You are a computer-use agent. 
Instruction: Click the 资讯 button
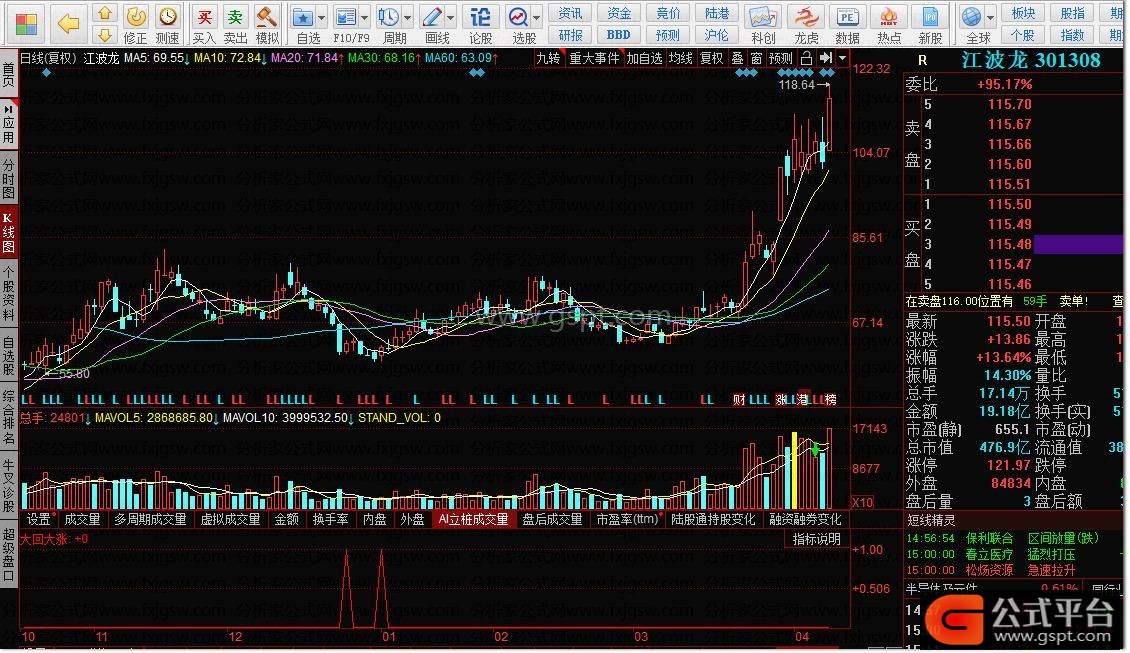(x=571, y=13)
